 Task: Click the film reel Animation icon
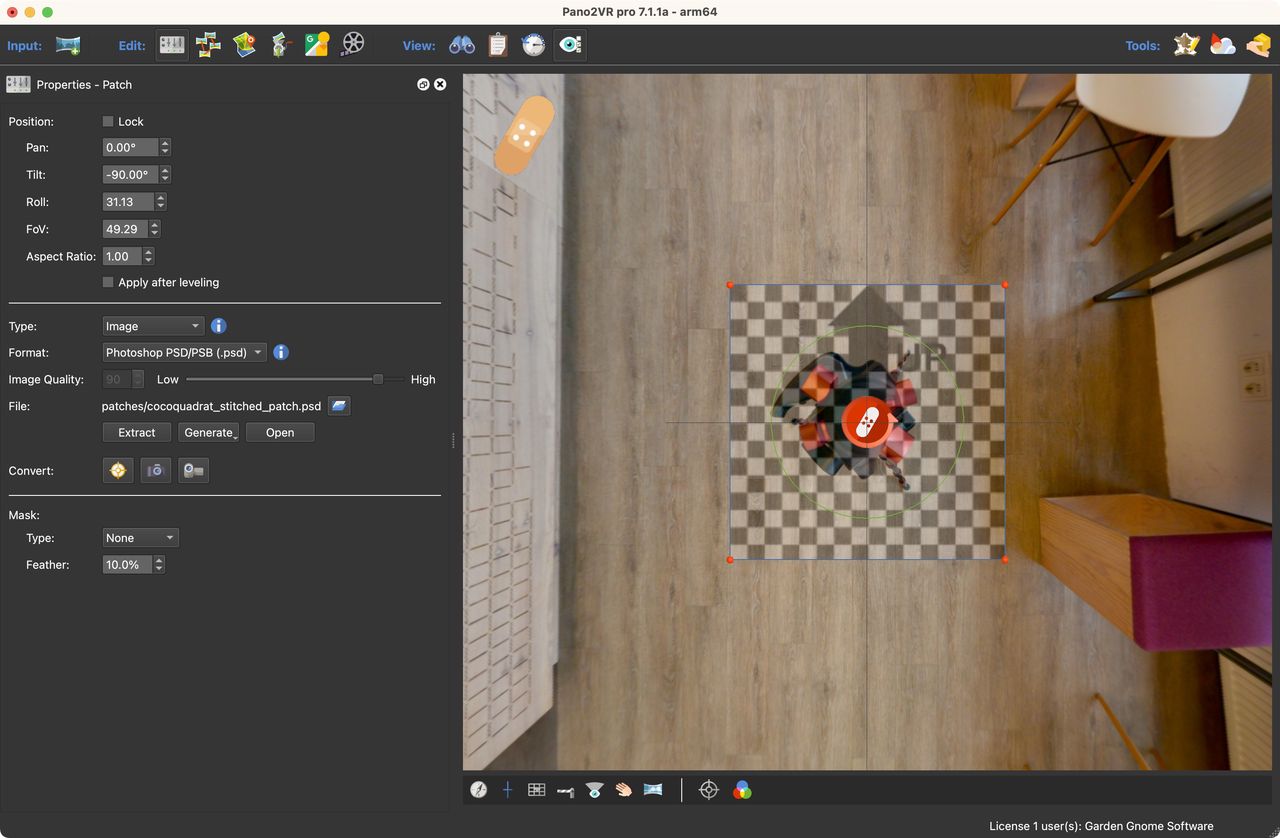click(x=352, y=45)
